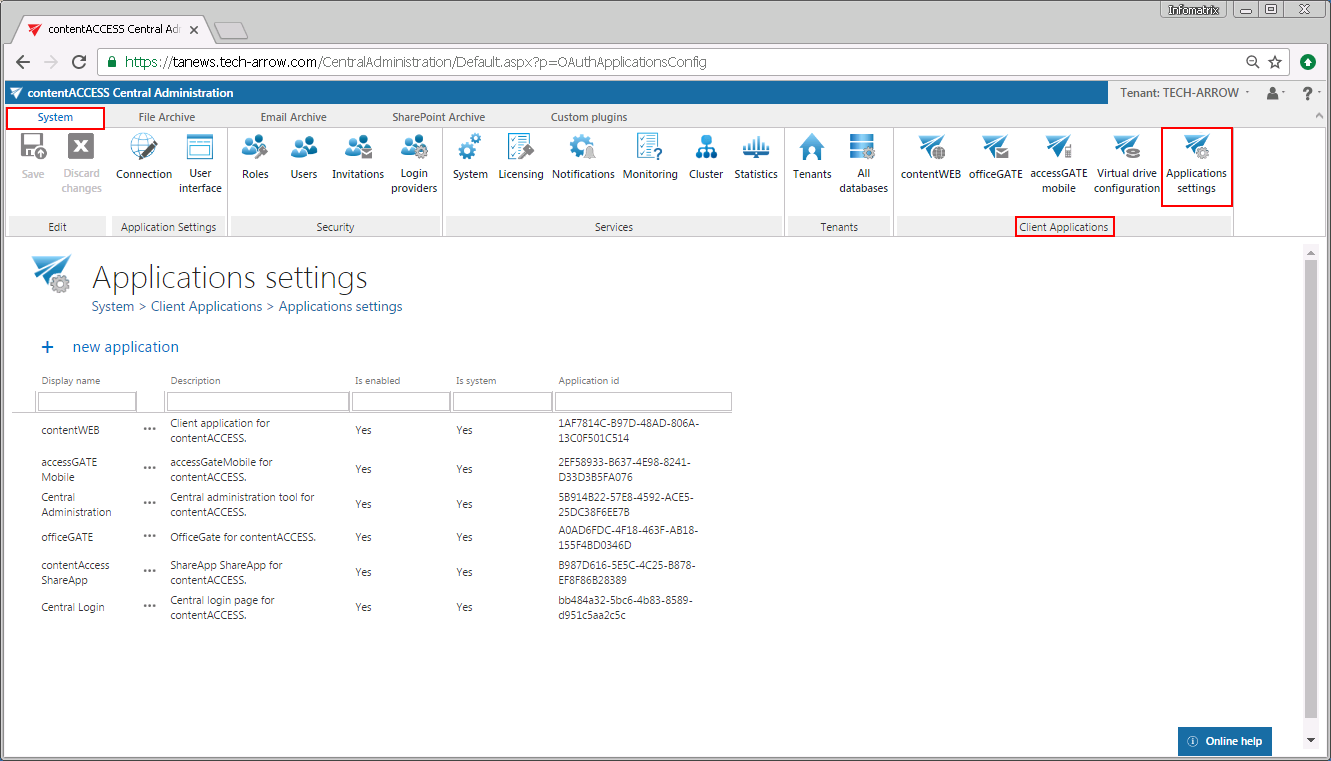Open contentAccess ShareApp row options menu
Screen dimensions: 1331x761
point(150,570)
